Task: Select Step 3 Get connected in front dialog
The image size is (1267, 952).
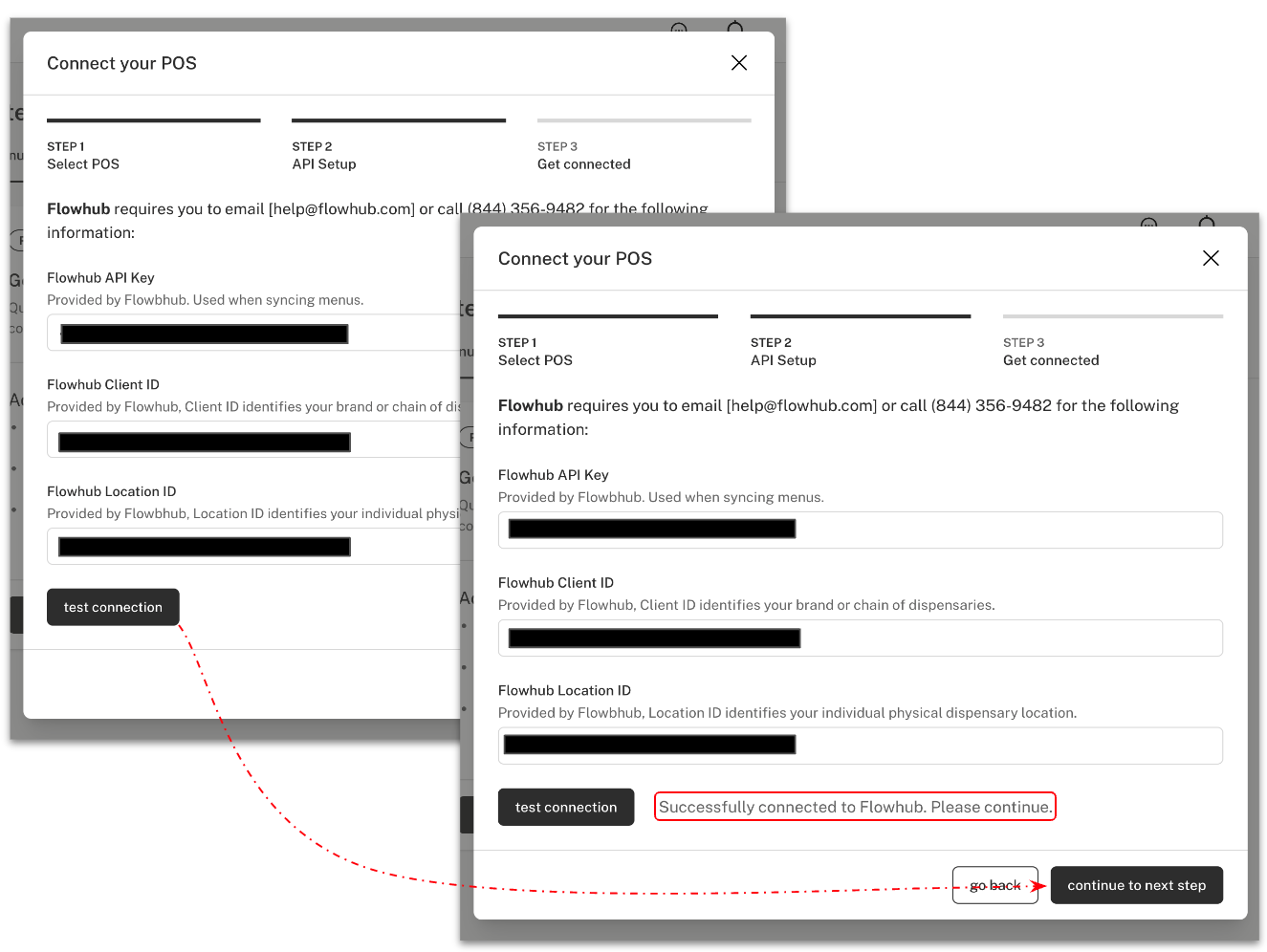Action: (x=1113, y=342)
